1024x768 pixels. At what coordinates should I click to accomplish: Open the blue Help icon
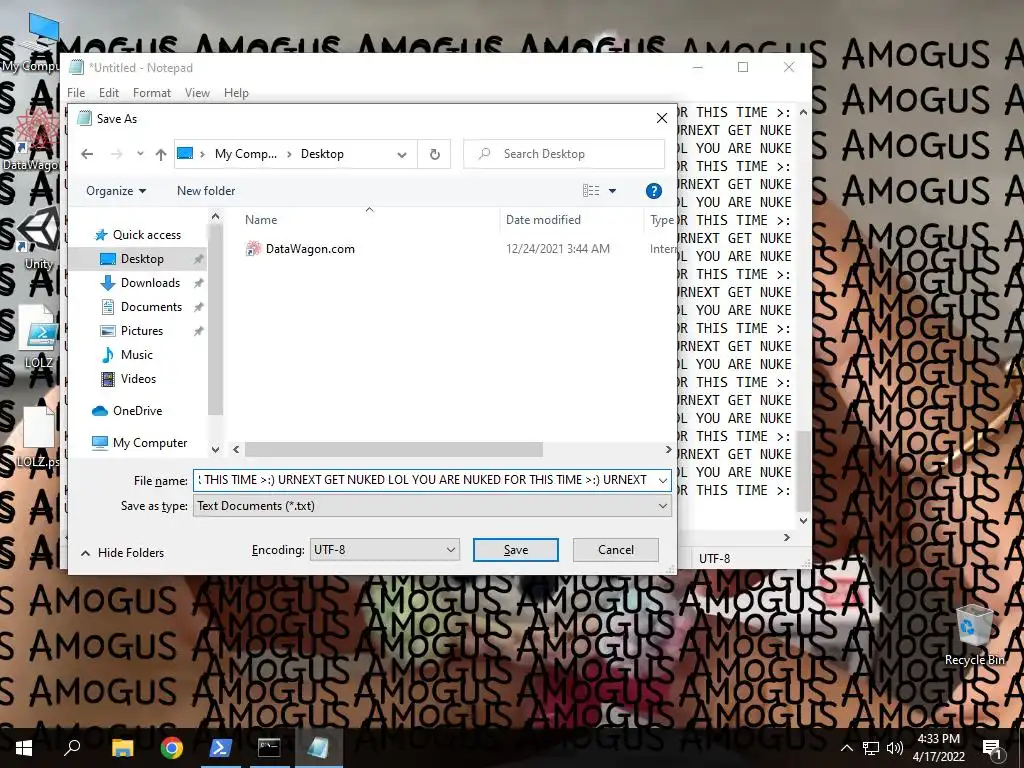click(x=653, y=191)
